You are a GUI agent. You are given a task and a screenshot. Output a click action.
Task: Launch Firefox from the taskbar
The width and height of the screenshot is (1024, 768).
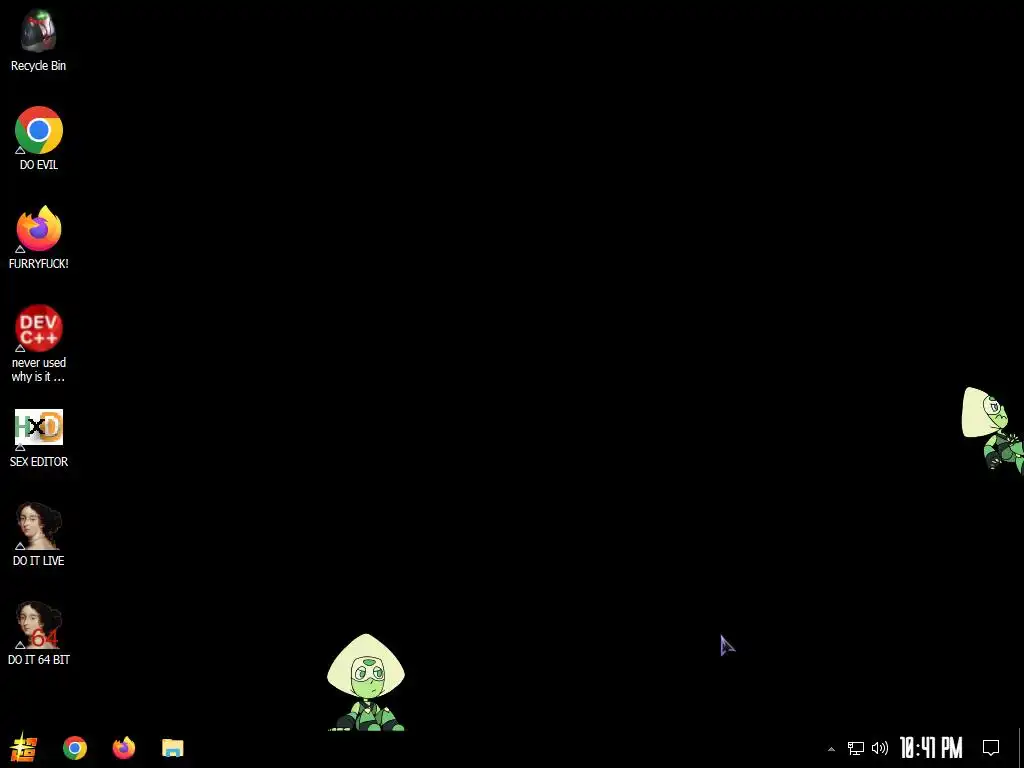(123, 748)
